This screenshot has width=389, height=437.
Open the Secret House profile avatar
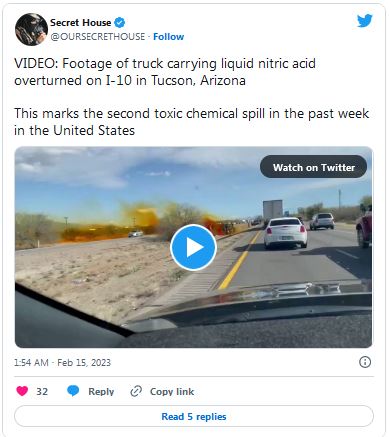[x=31, y=29]
